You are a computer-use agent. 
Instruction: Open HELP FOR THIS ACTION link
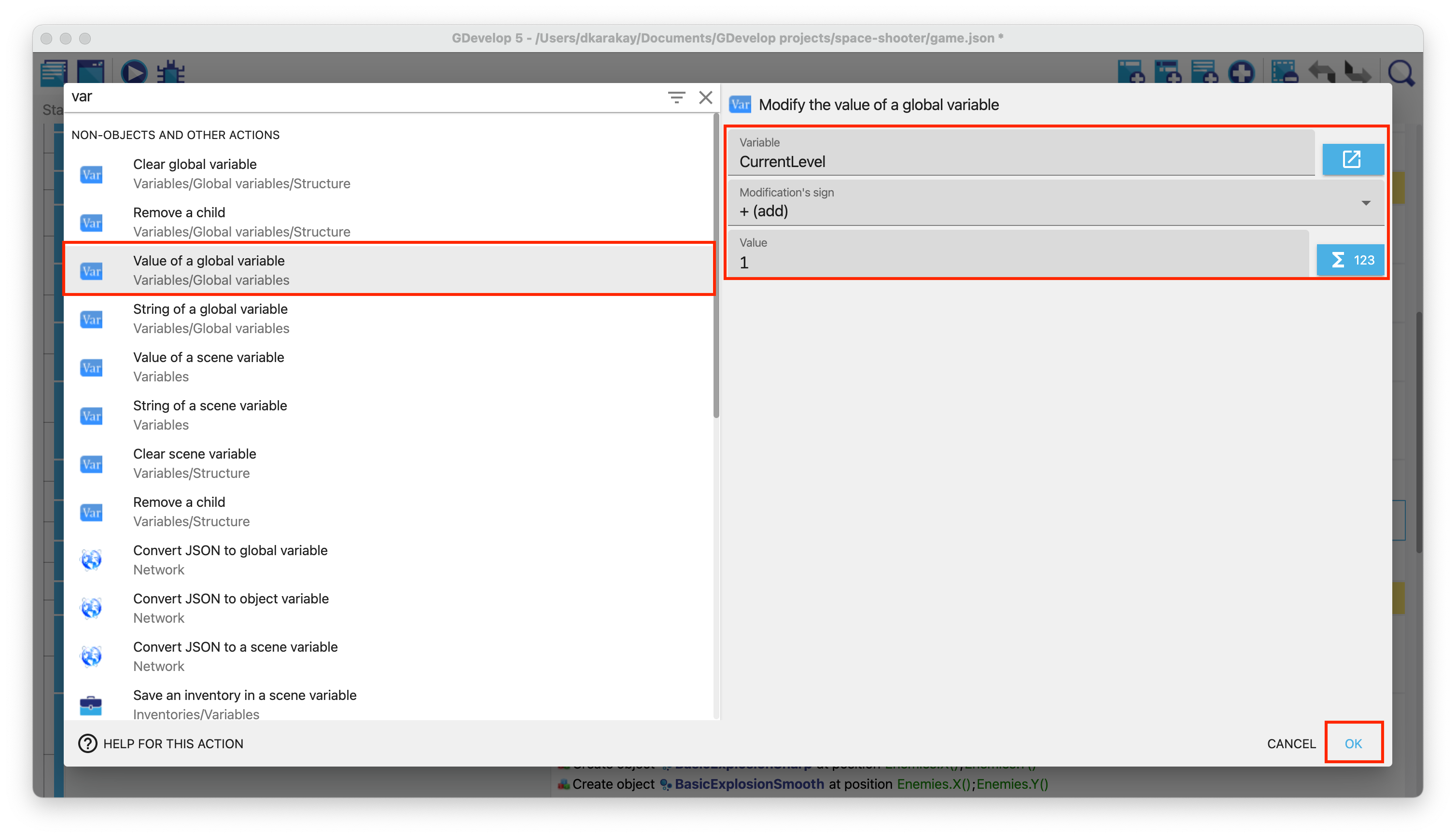[x=162, y=743]
